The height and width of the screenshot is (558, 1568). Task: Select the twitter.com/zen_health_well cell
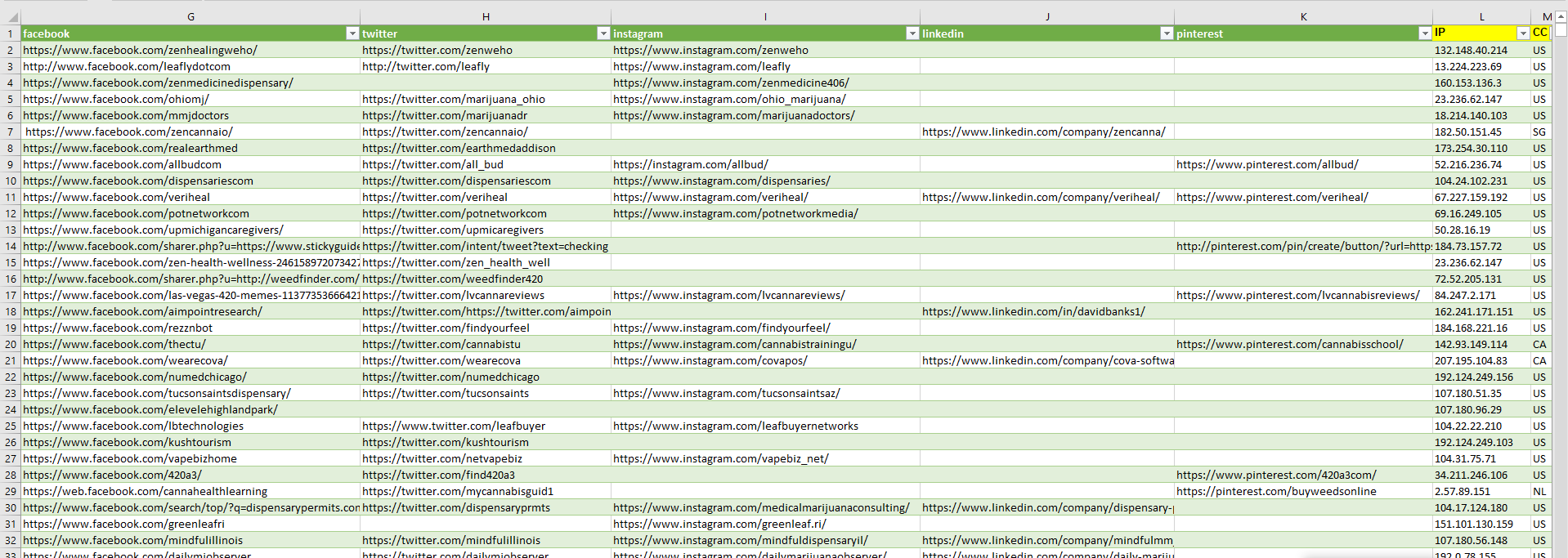pos(486,262)
